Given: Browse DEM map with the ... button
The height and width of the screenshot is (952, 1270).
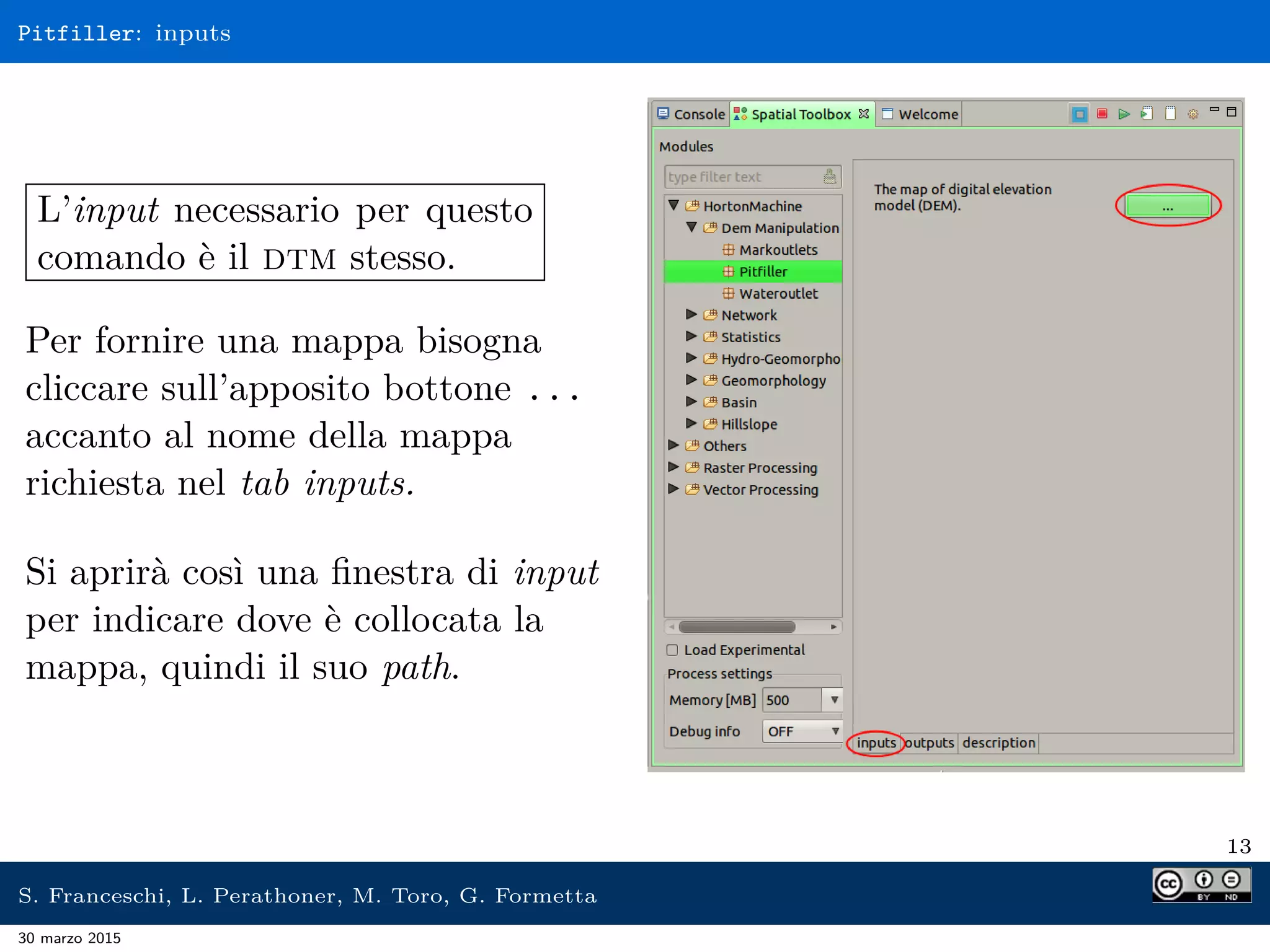Looking at the screenshot, I should 1168,206.
